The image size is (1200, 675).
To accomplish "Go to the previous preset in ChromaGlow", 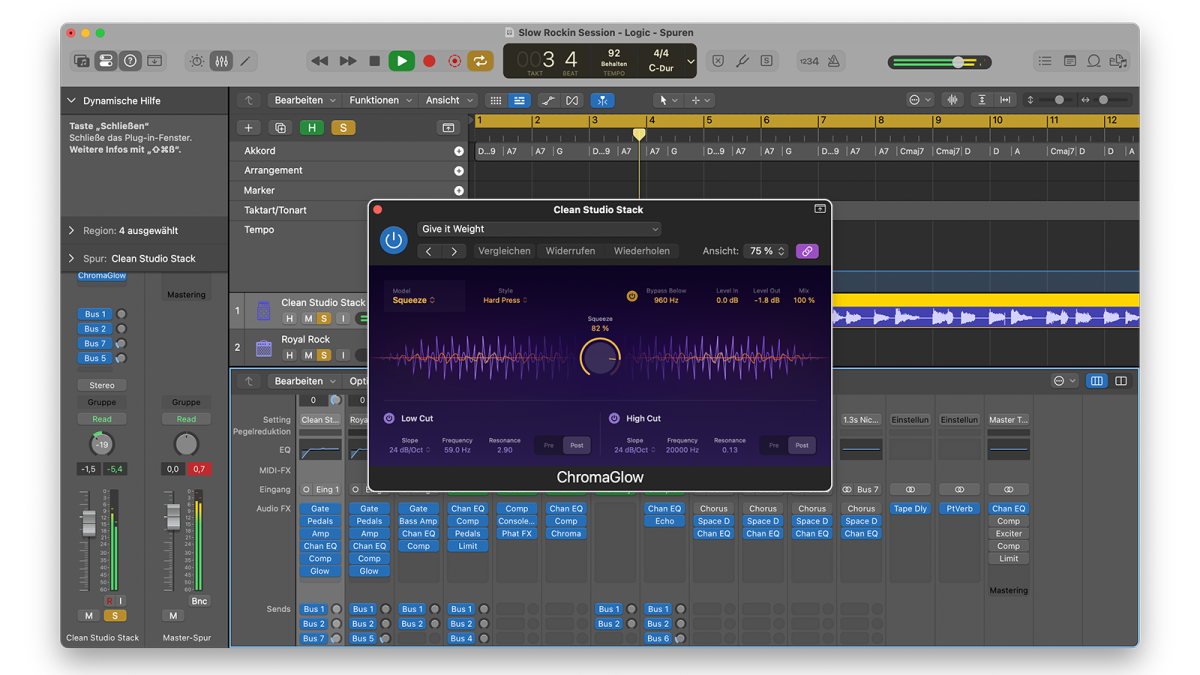I will (430, 251).
